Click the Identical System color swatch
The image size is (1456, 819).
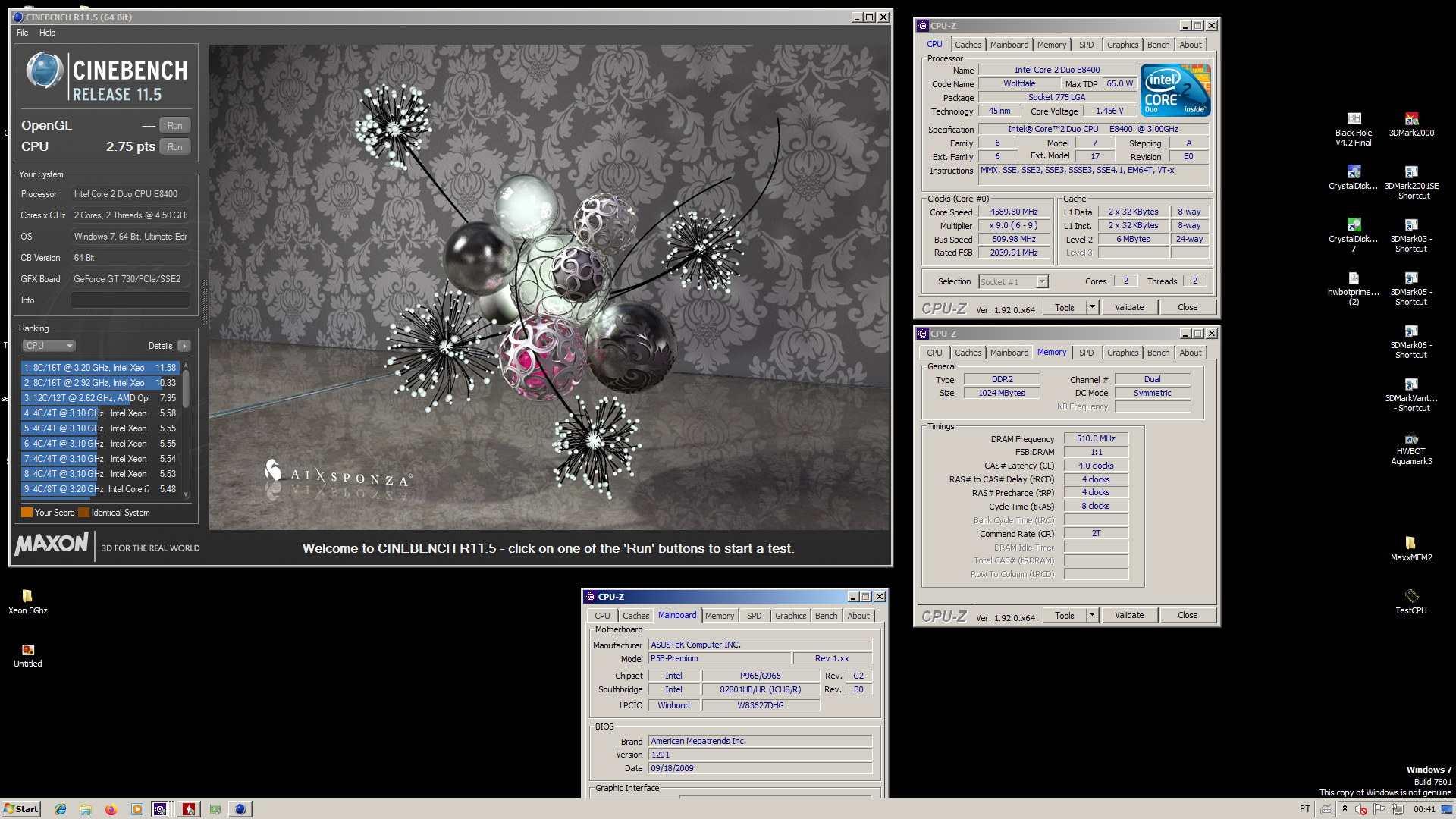(83, 513)
